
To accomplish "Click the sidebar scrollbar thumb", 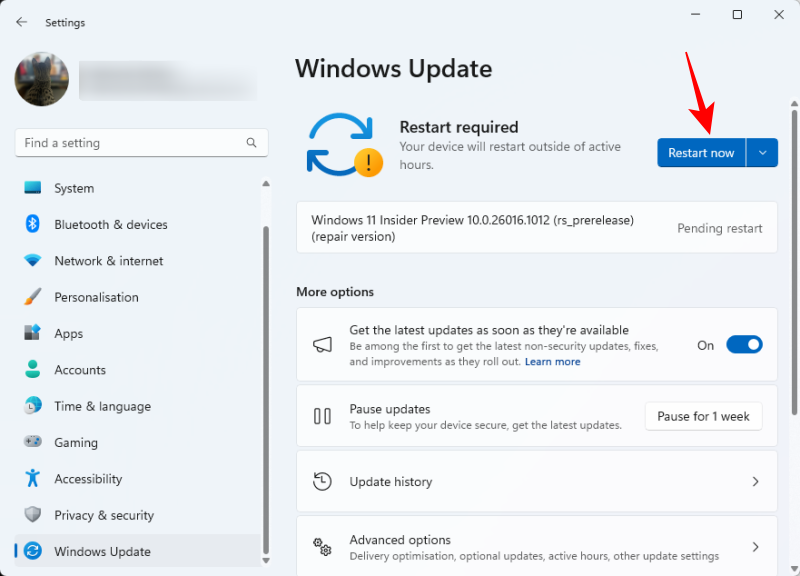I will [x=266, y=390].
